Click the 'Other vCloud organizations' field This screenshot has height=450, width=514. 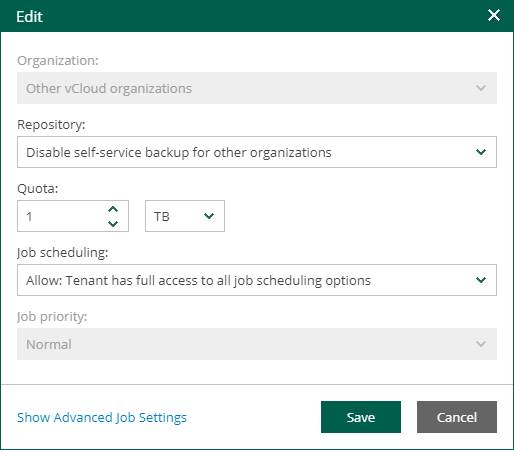point(257,88)
